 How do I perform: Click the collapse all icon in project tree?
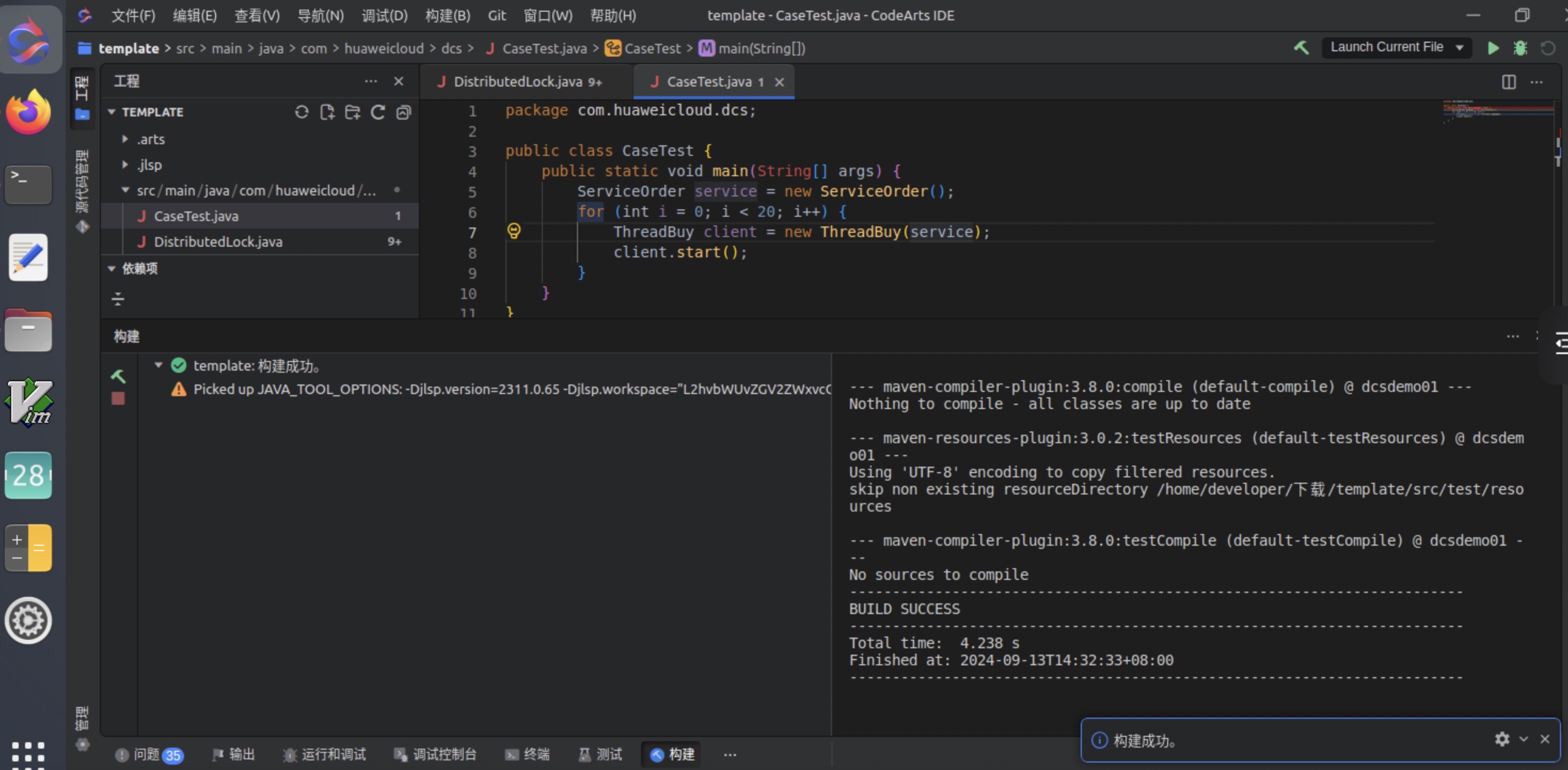[x=403, y=112]
